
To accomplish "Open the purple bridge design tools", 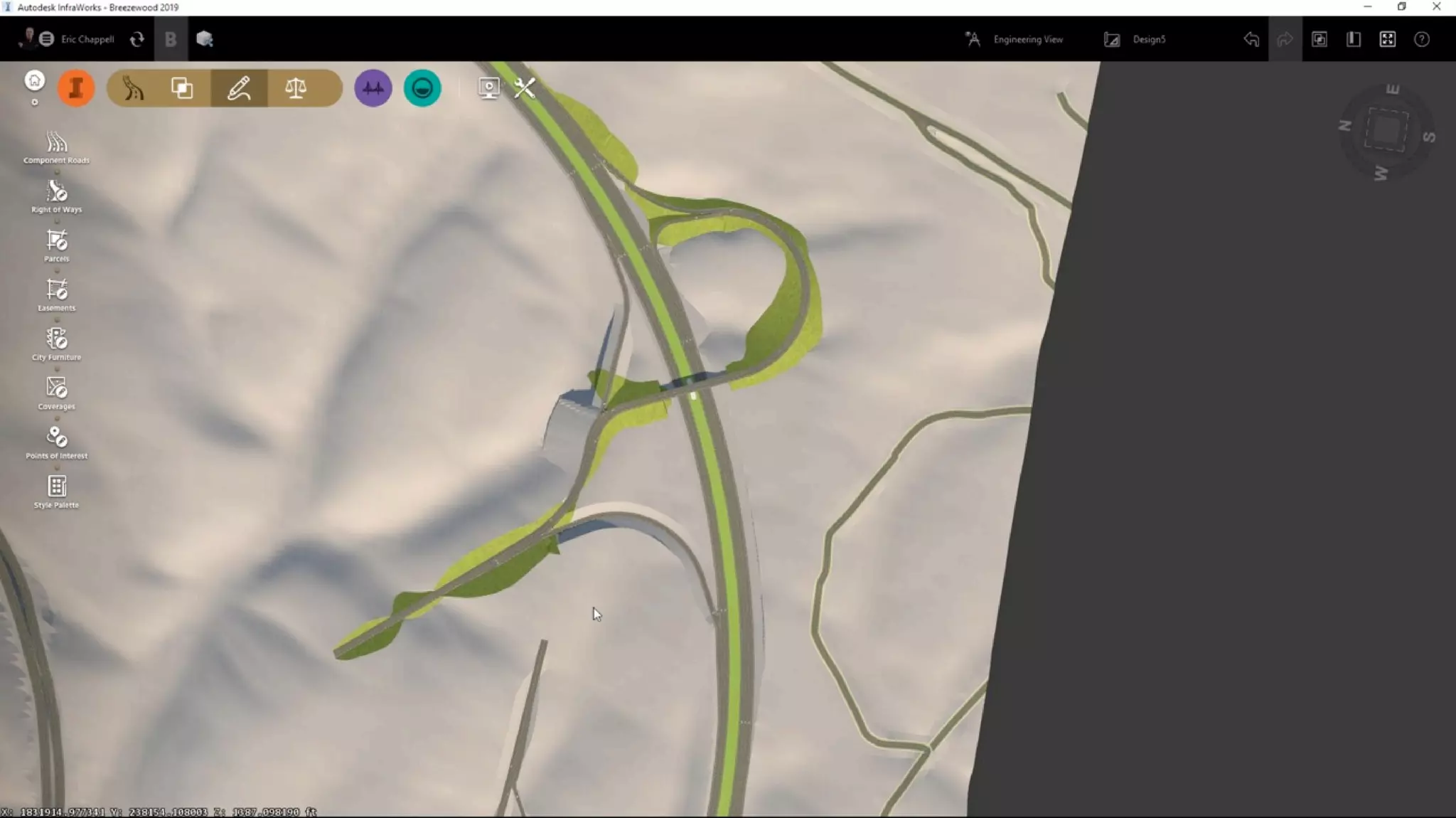I will tap(373, 88).
